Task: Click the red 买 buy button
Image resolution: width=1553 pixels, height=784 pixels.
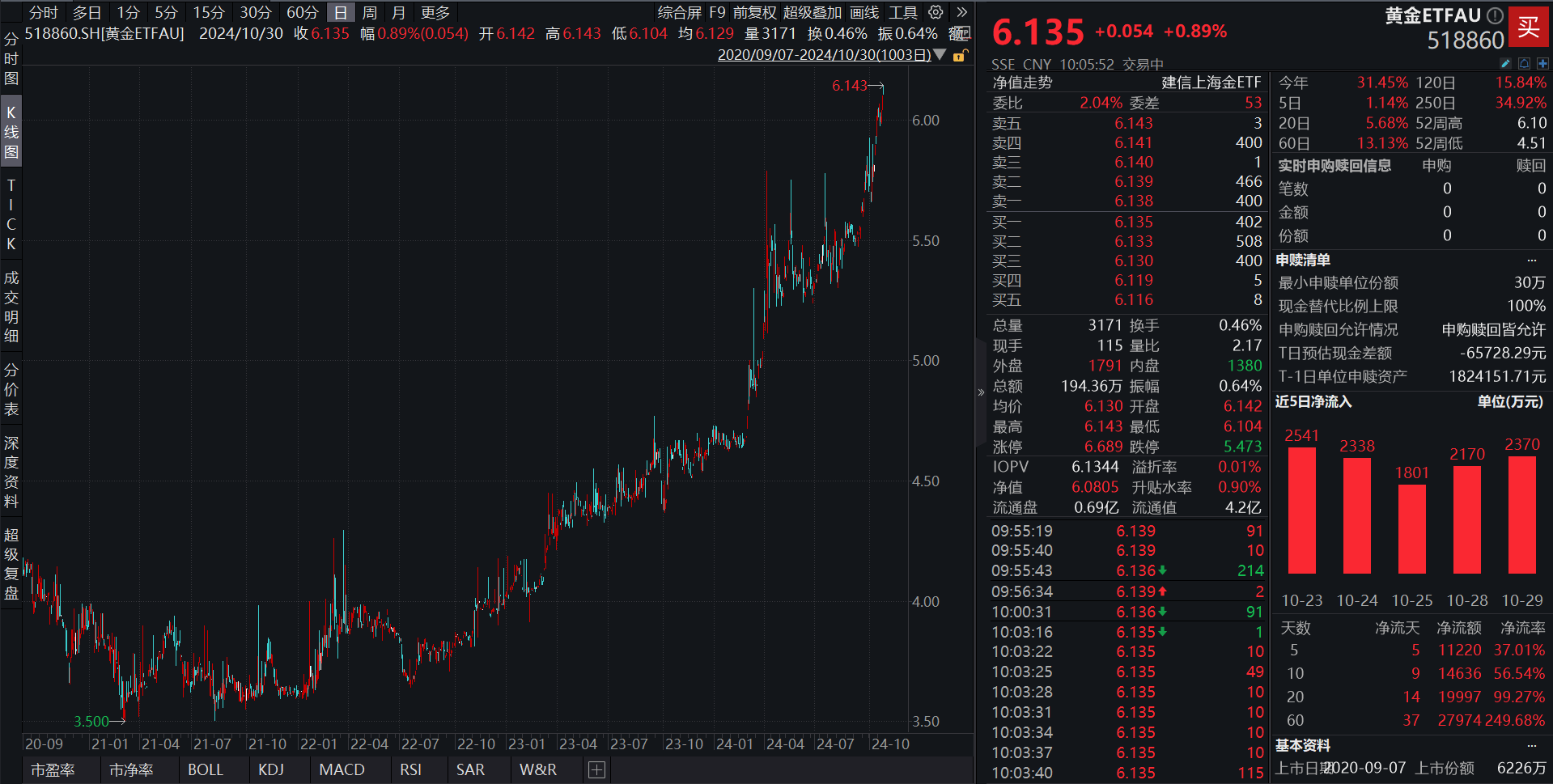Action: 1529,26
